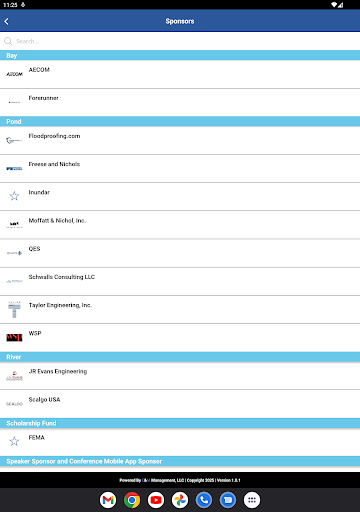
Task: Launch Chrome from the dock
Action: click(132, 500)
